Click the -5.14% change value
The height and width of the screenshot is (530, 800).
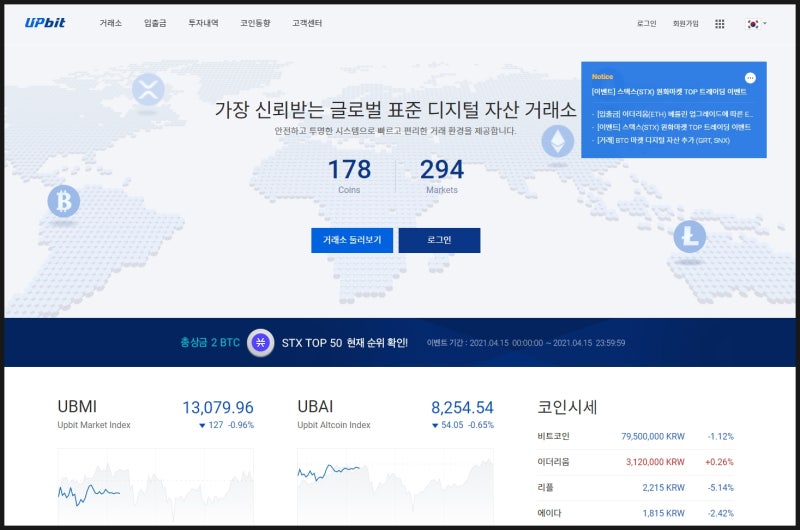pos(720,488)
